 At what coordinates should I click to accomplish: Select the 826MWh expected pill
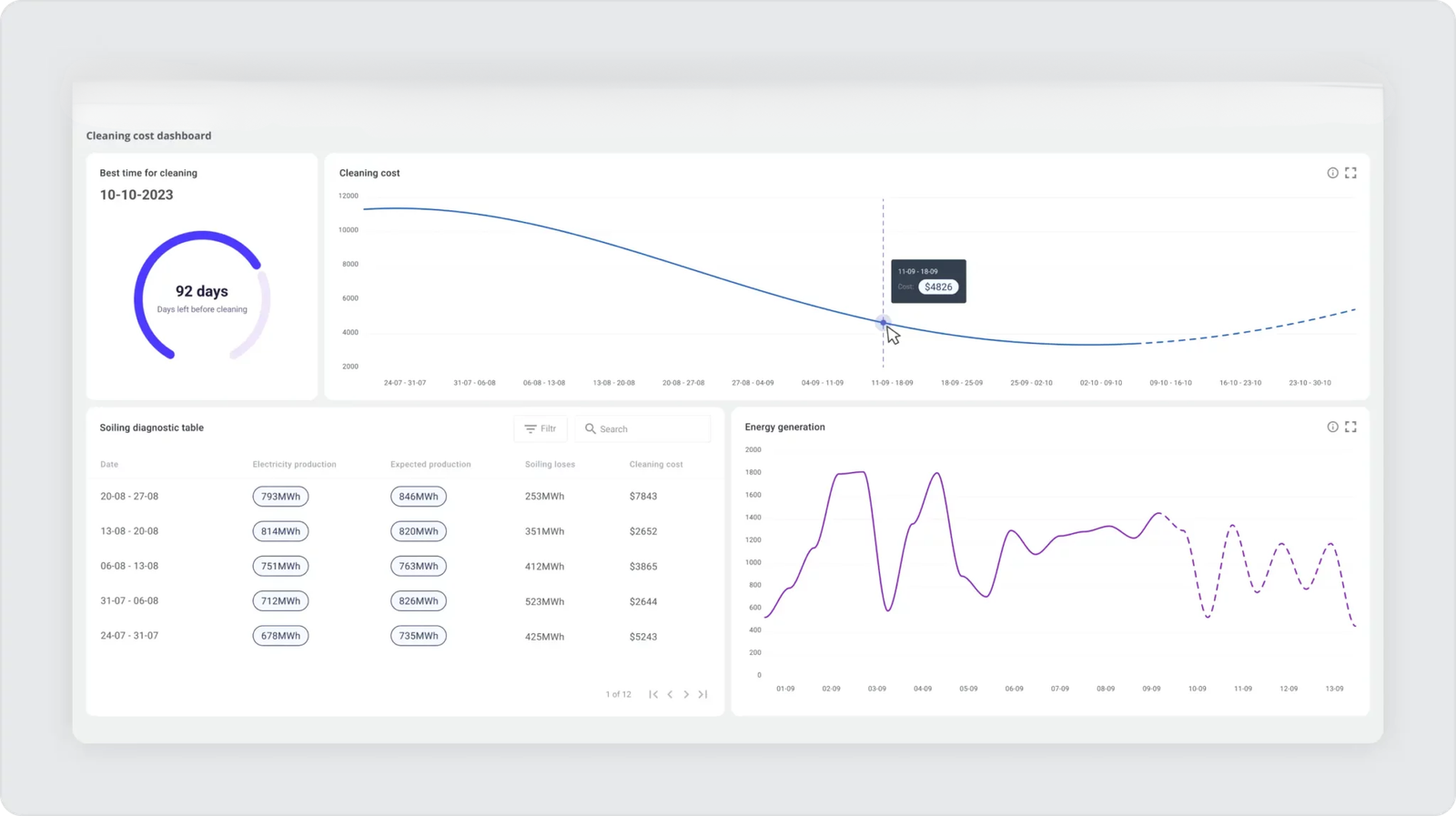coord(419,601)
